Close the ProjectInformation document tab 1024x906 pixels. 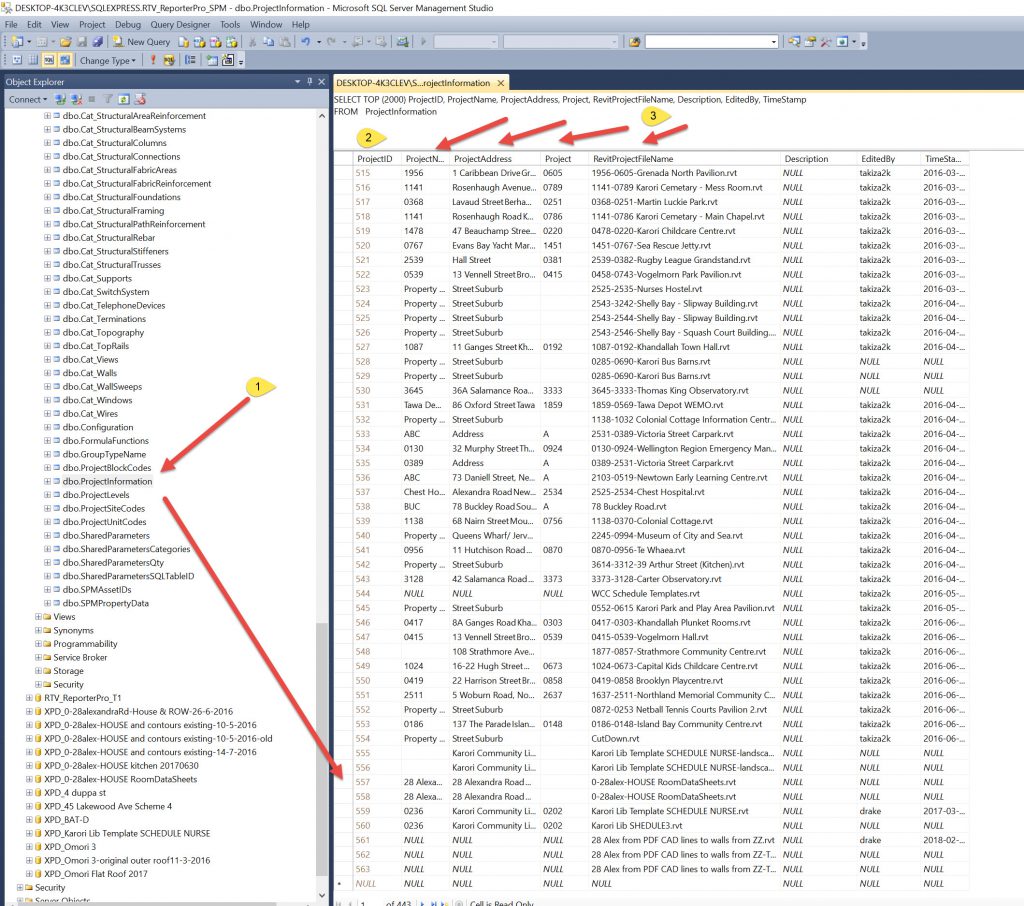click(x=501, y=83)
